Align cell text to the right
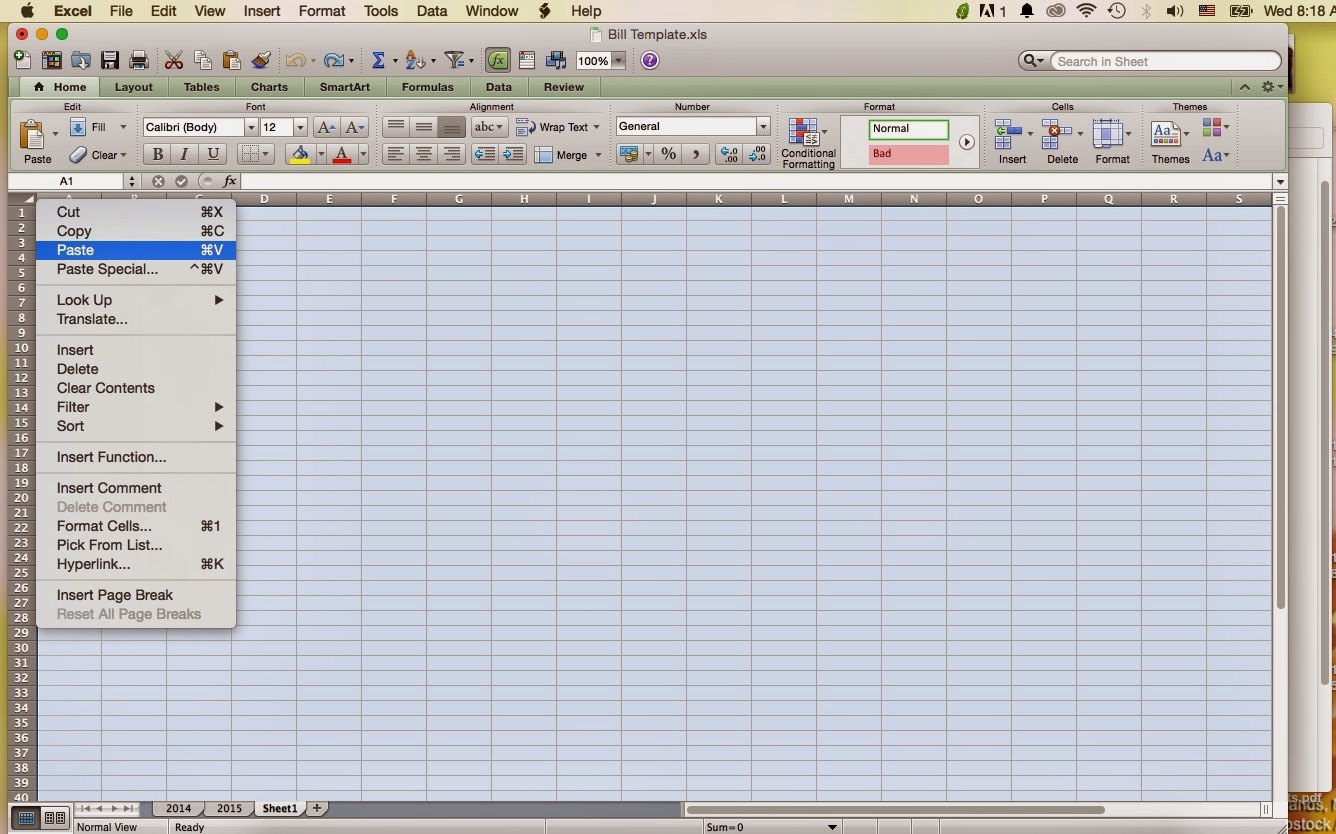This screenshot has width=1336, height=834. click(452, 154)
